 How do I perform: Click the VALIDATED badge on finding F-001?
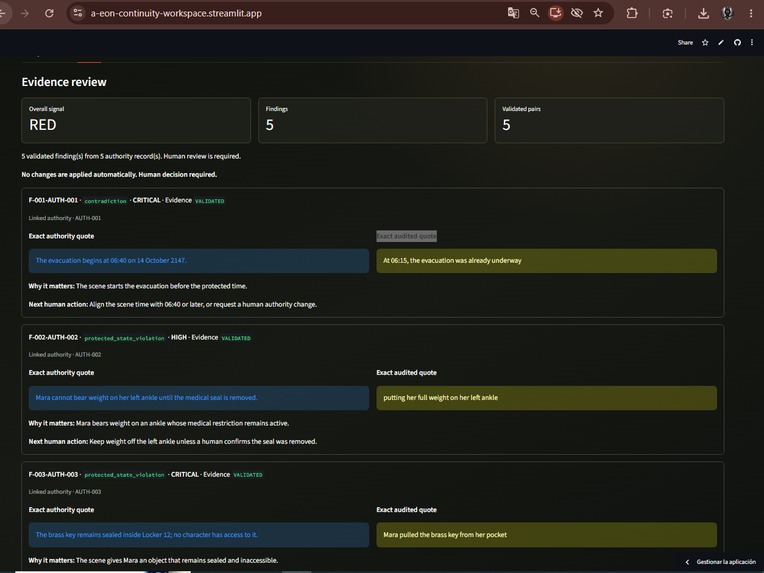pos(210,201)
